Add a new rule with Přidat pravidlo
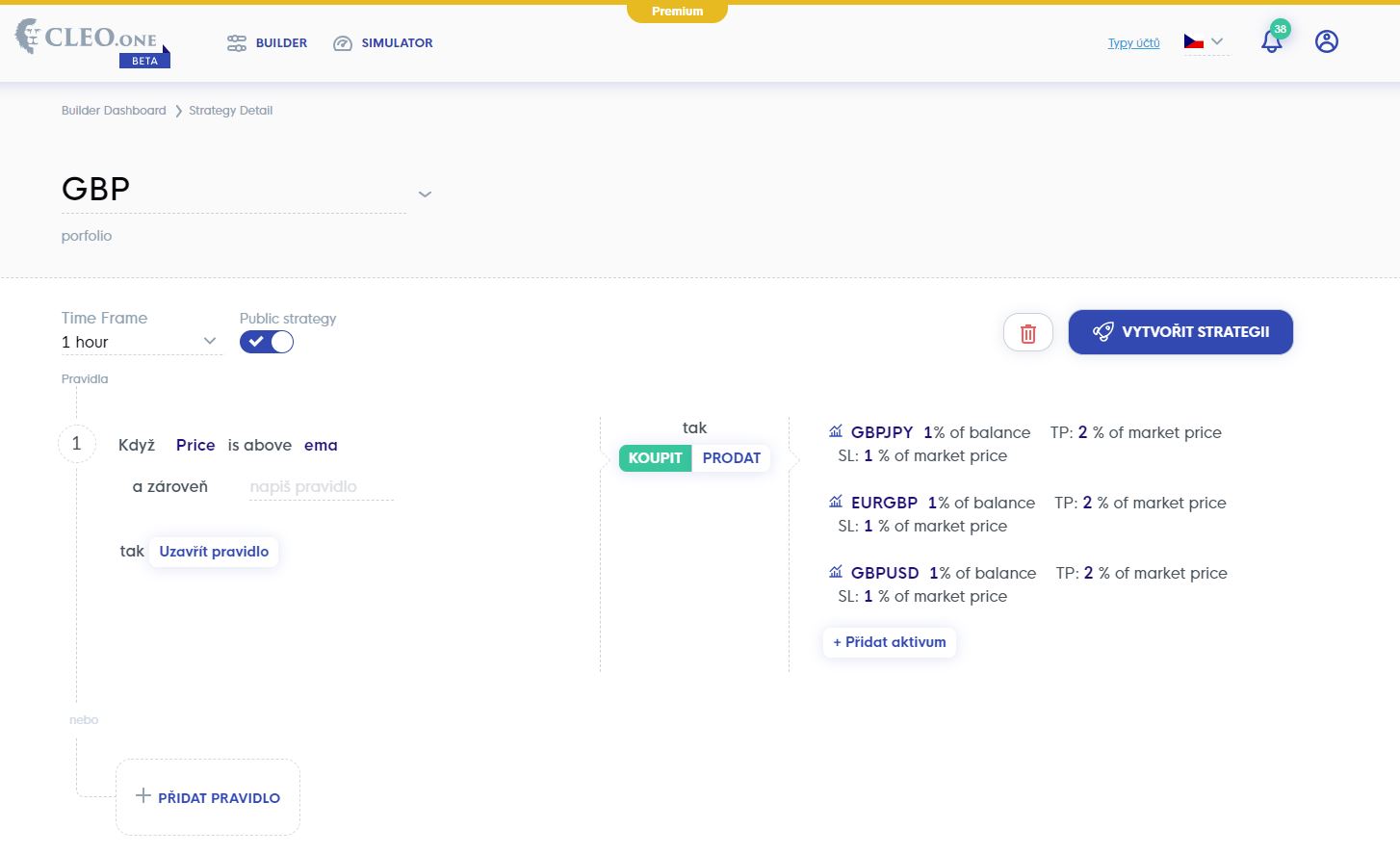Viewport: 1400px width, 854px height. [x=208, y=797]
